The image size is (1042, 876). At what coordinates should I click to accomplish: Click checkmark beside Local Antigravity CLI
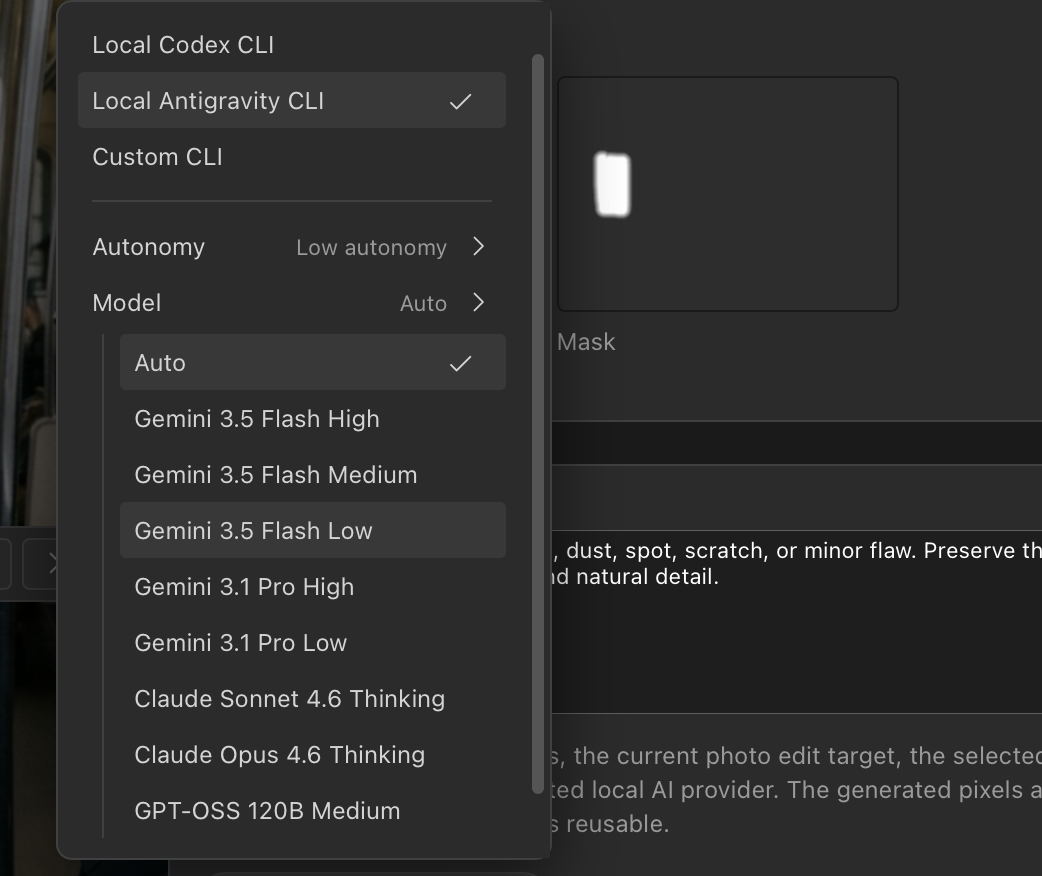[x=461, y=101]
